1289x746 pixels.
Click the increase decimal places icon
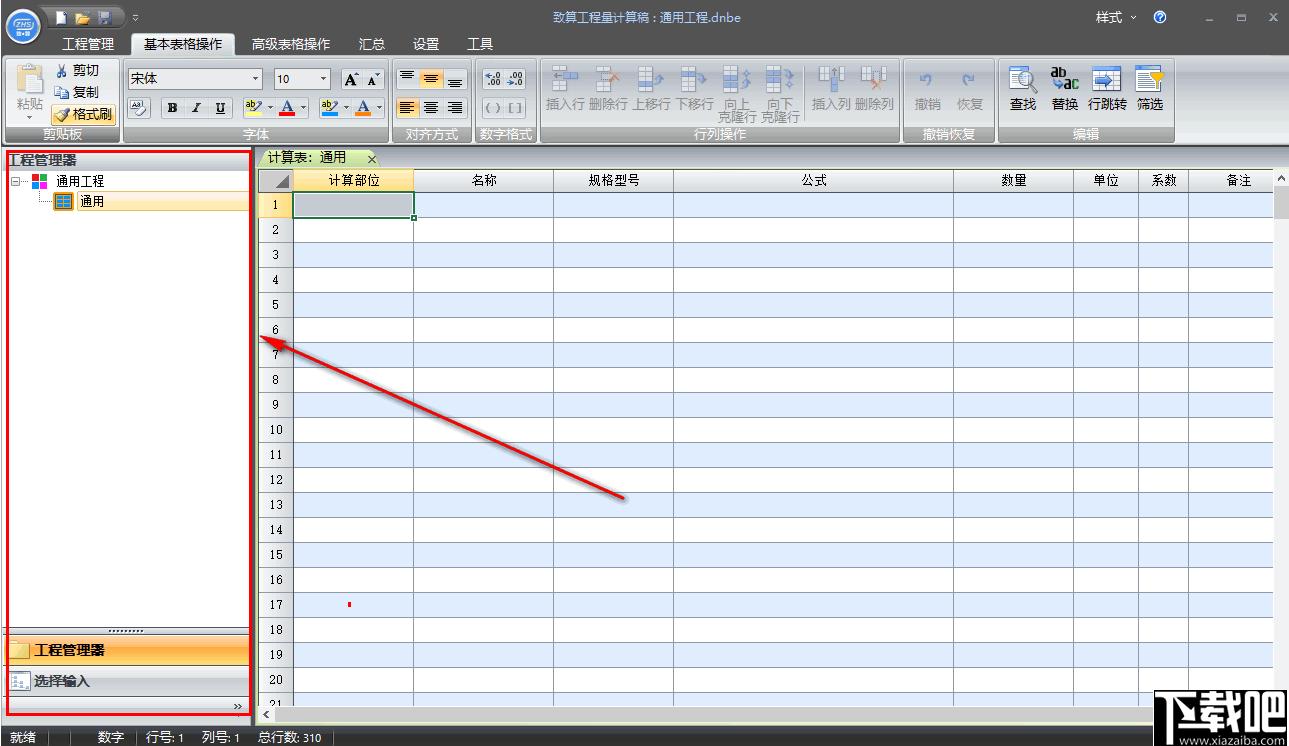click(492, 79)
